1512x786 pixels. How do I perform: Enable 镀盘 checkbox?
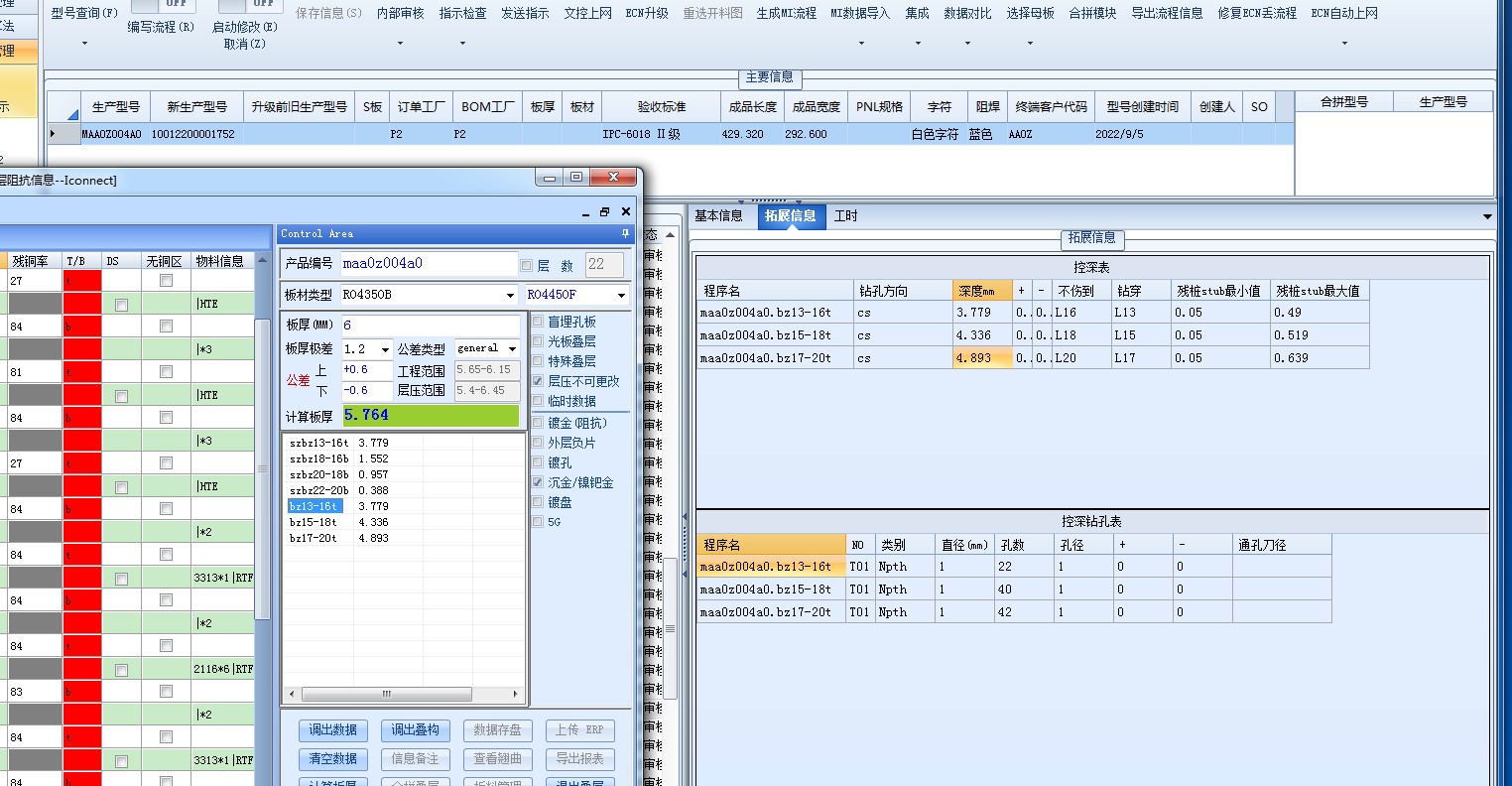[538, 502]
